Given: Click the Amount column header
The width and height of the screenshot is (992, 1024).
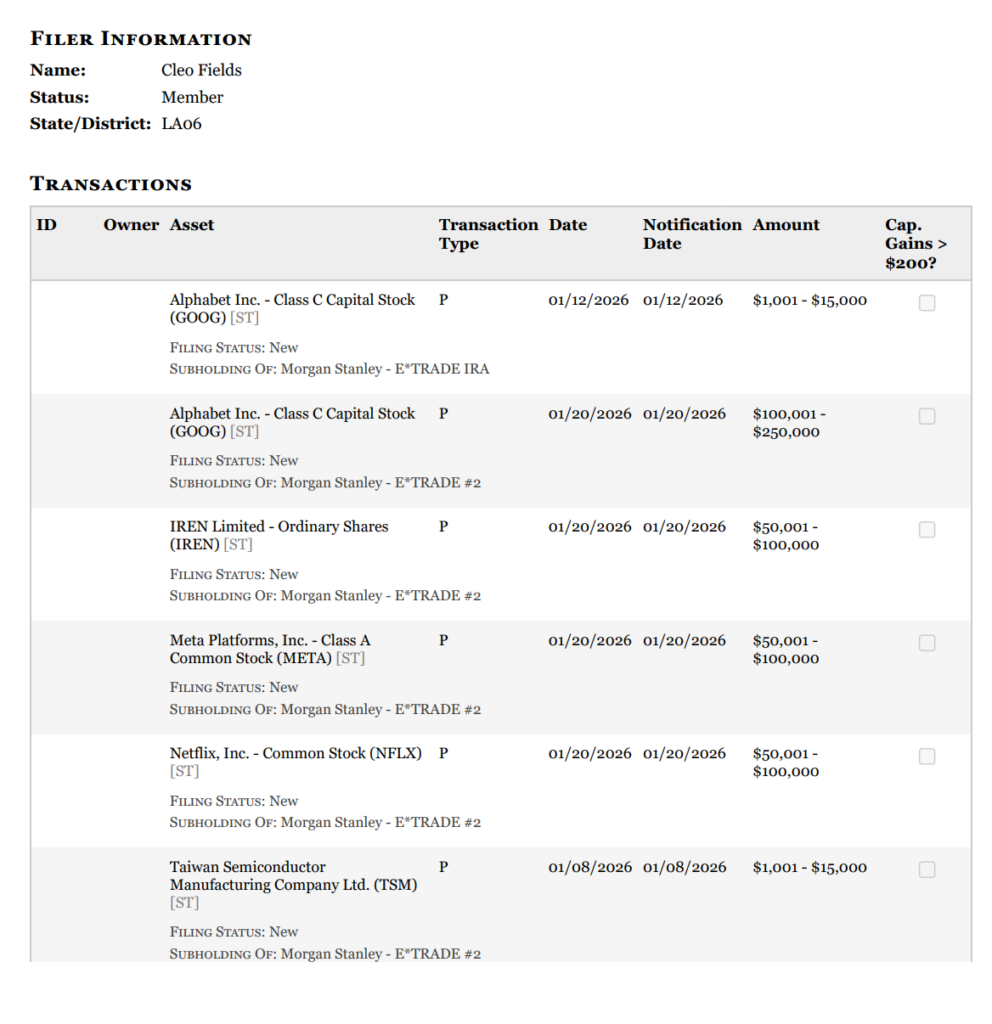Looking at the screenshot, I should coord(786,225).
